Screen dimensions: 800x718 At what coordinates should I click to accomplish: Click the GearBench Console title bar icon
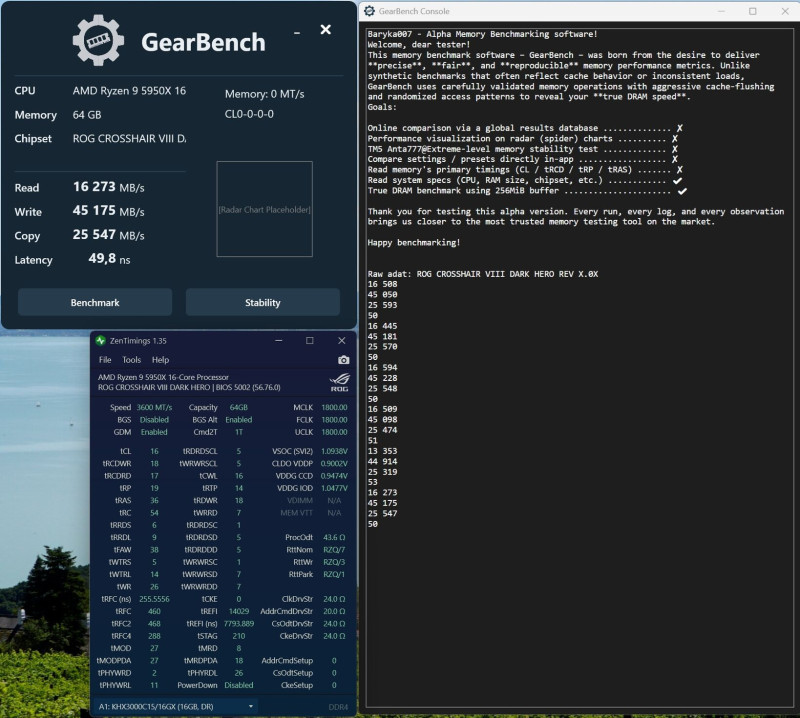click(x=369, y=11)
